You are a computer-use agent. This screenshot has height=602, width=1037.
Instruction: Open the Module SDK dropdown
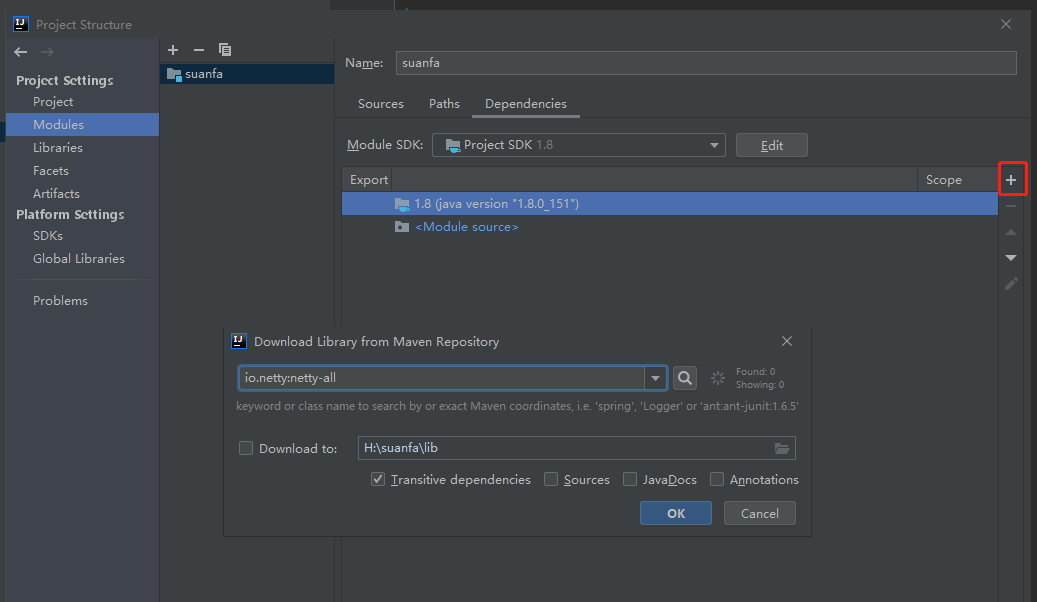579,145
